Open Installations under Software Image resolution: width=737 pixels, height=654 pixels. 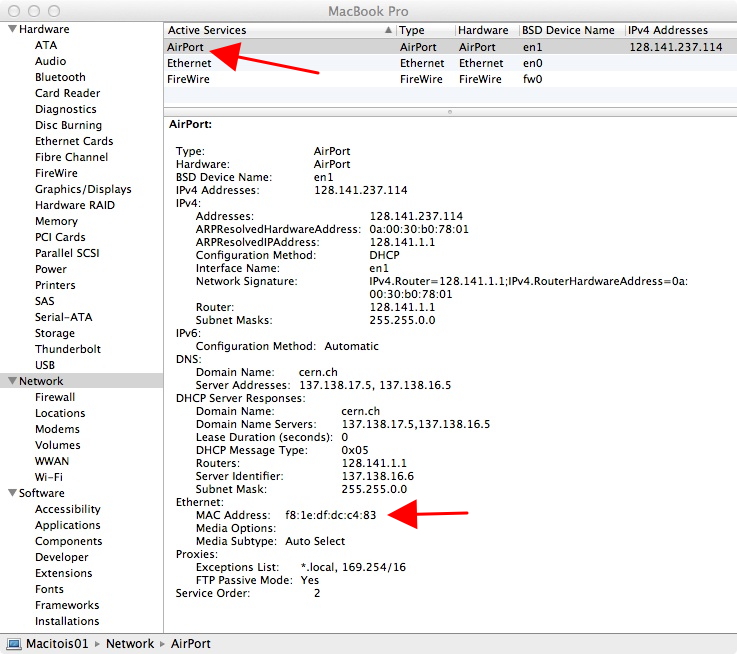67,621
